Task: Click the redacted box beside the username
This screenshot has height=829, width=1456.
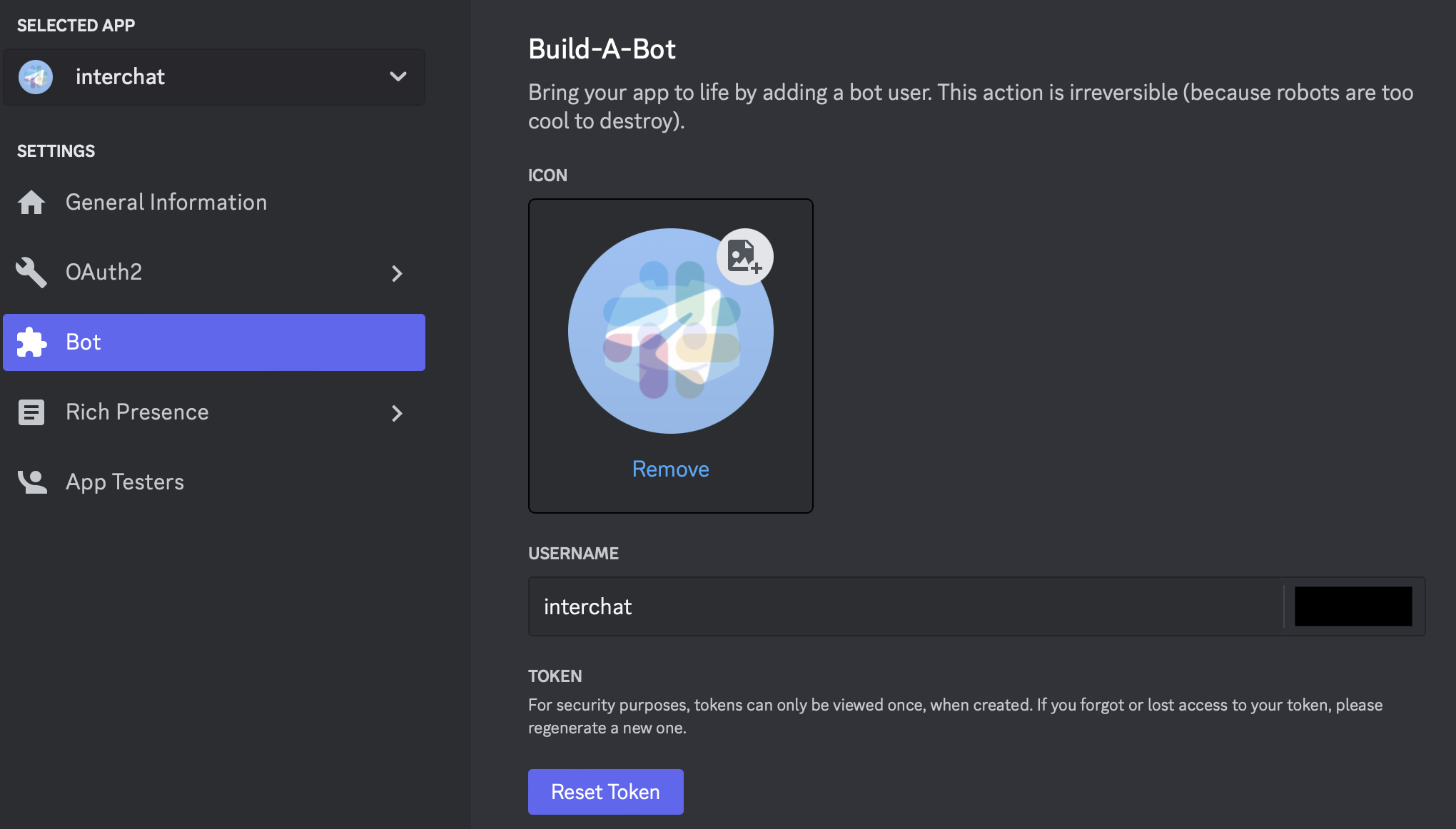Action: click(1353, 606)
